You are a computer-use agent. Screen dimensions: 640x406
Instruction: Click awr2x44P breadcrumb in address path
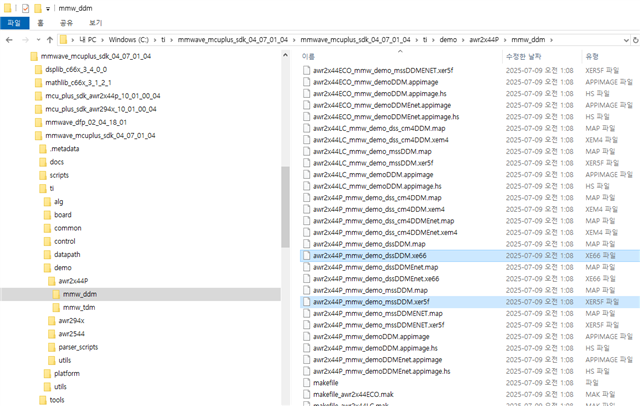(x=484, y=40)
